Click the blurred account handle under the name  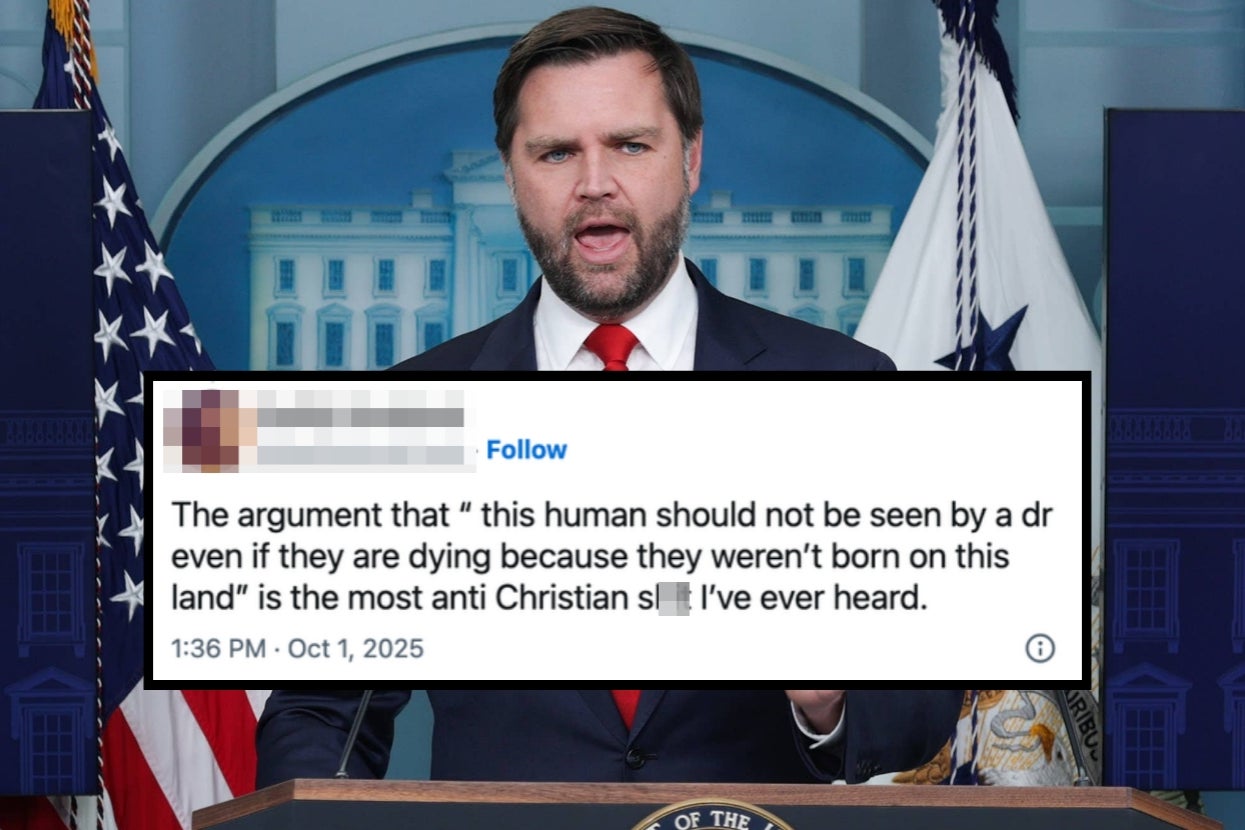(x=366, y=453)
